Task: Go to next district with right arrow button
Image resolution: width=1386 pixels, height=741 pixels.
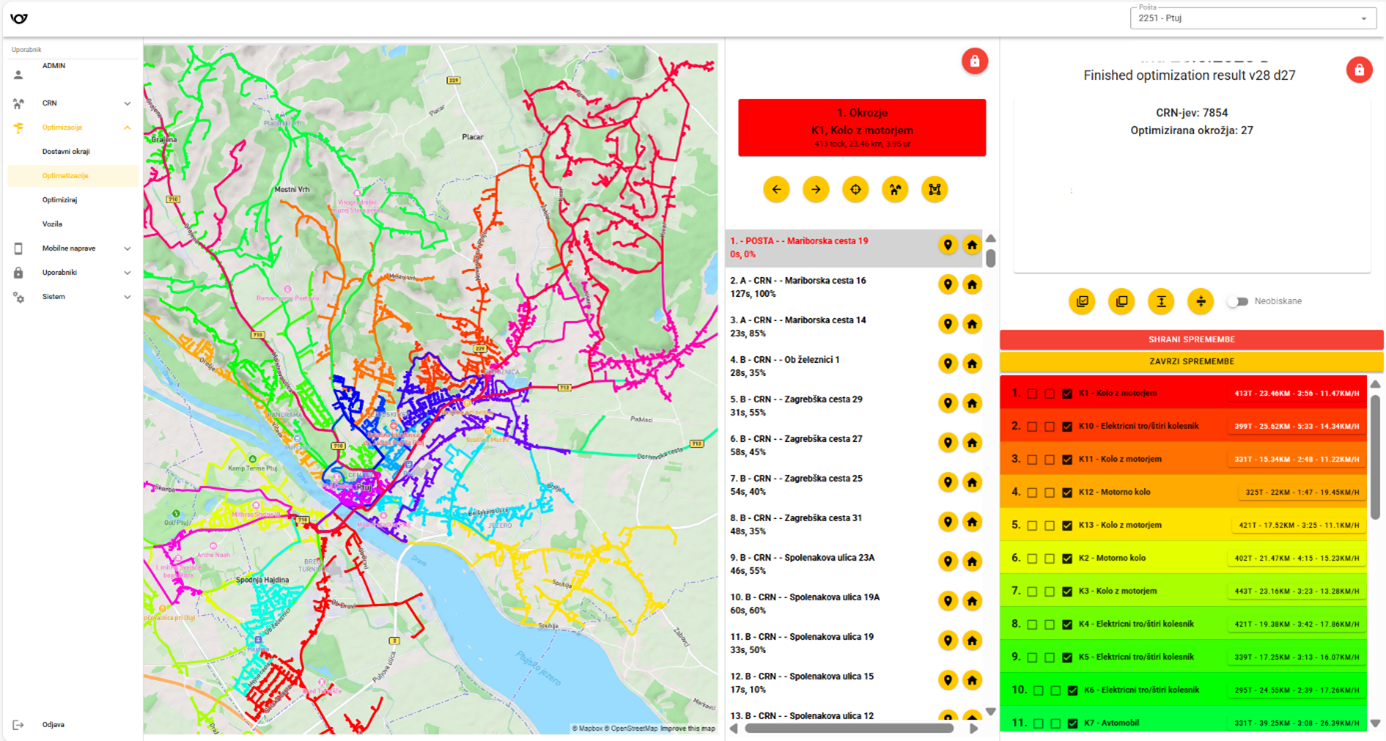Action: pos(816,190)
